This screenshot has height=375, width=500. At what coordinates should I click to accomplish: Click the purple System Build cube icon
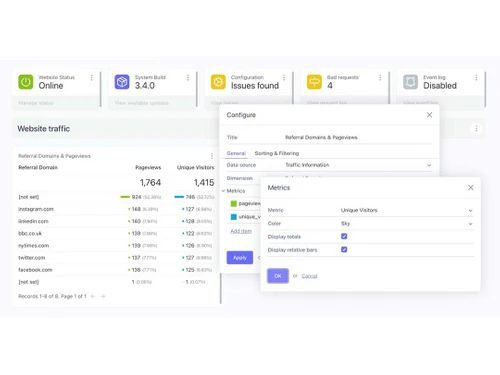click(x=122, y=82)
